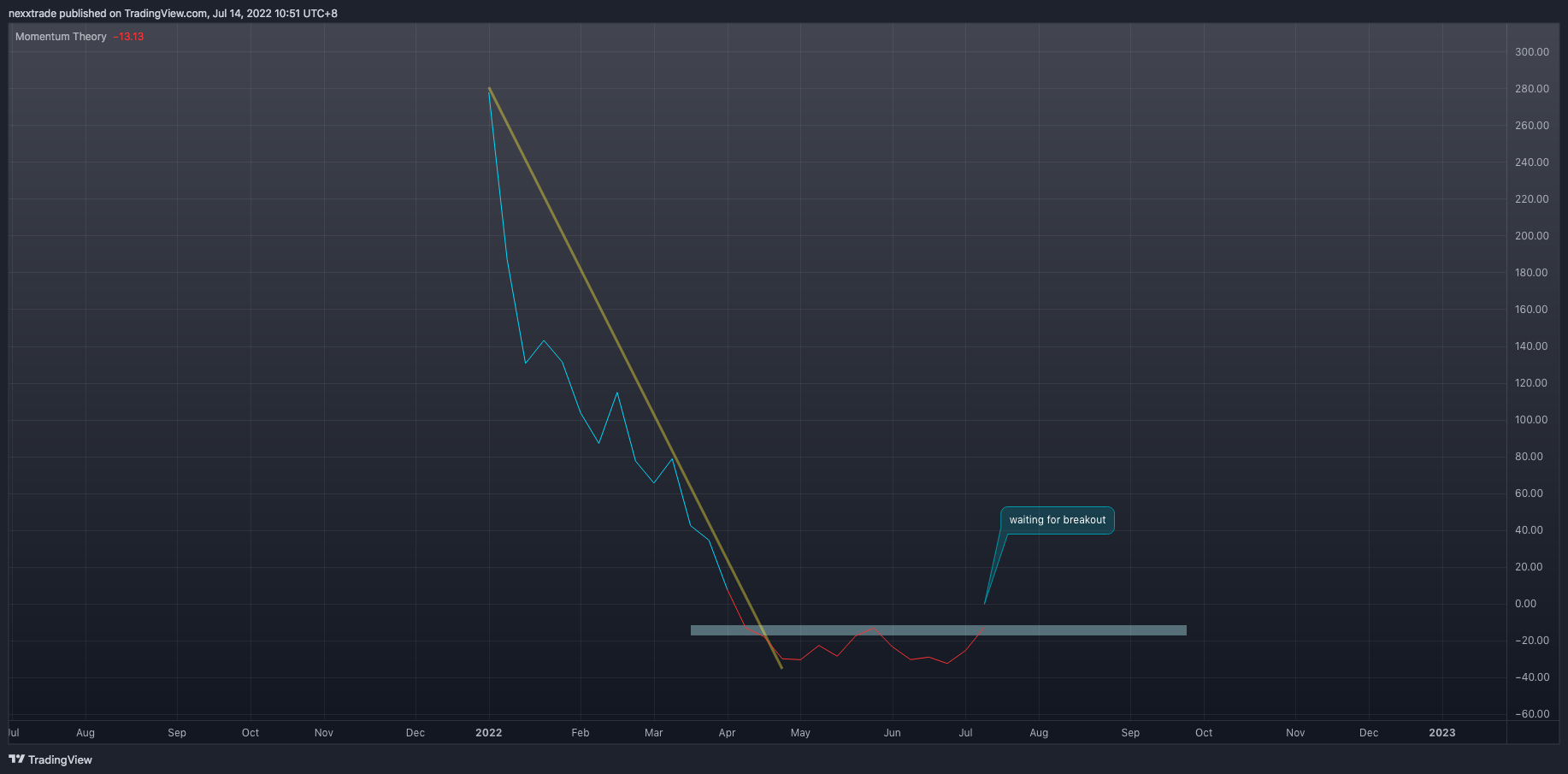Click the 140.00 price axis label

[1531, 346]
